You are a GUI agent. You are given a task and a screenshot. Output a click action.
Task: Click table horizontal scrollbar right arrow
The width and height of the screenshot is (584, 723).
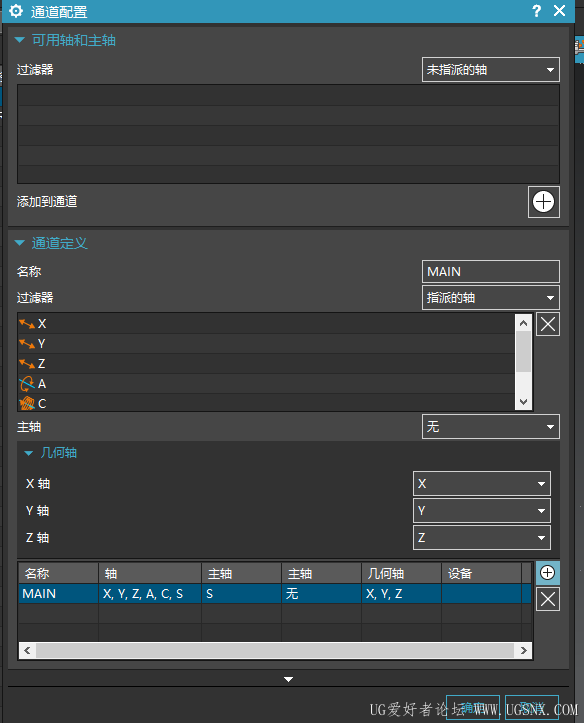(x=524, y=651)
